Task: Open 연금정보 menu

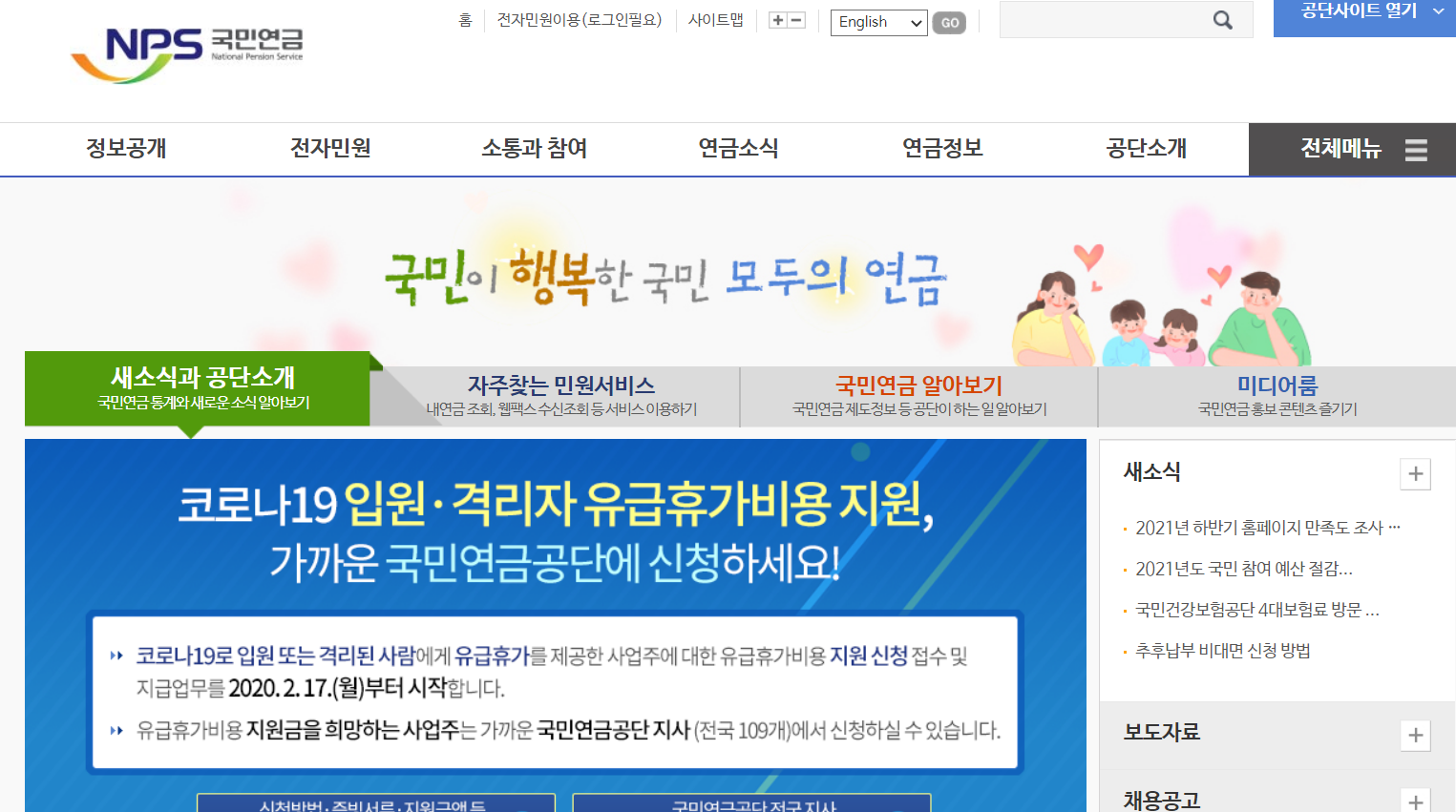Action: 943,149
